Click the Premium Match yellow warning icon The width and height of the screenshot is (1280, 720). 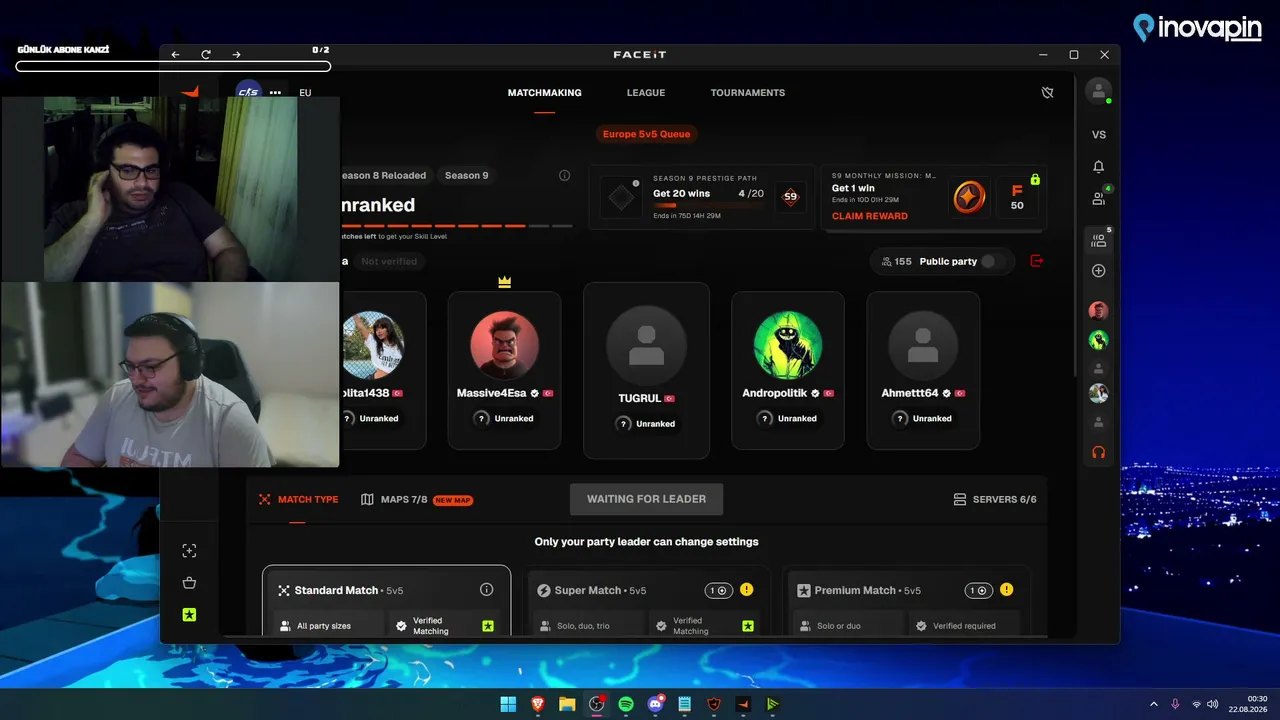(1006, 590)
